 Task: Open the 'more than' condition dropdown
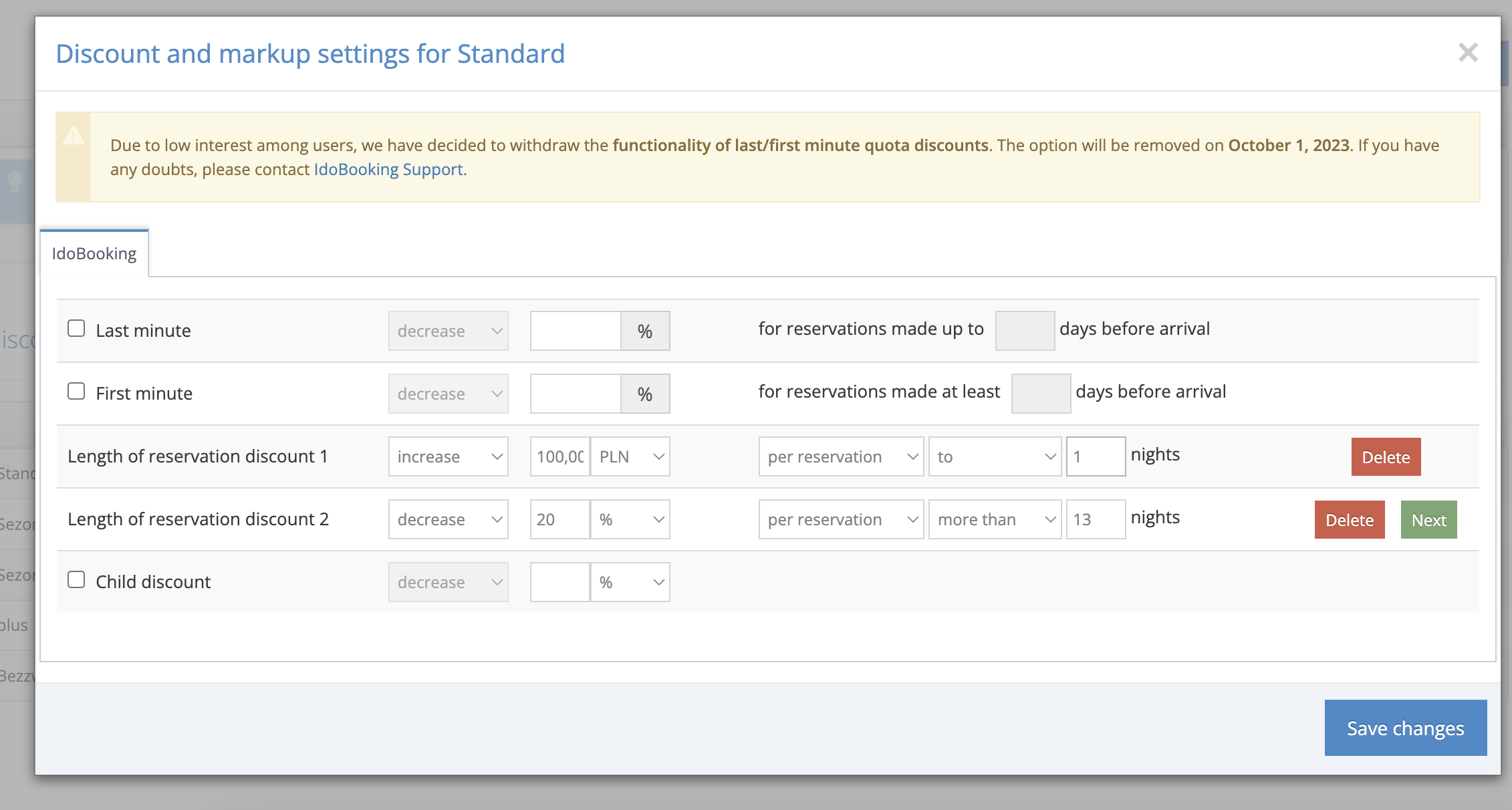pyautogui.click(x=994, y=520)
